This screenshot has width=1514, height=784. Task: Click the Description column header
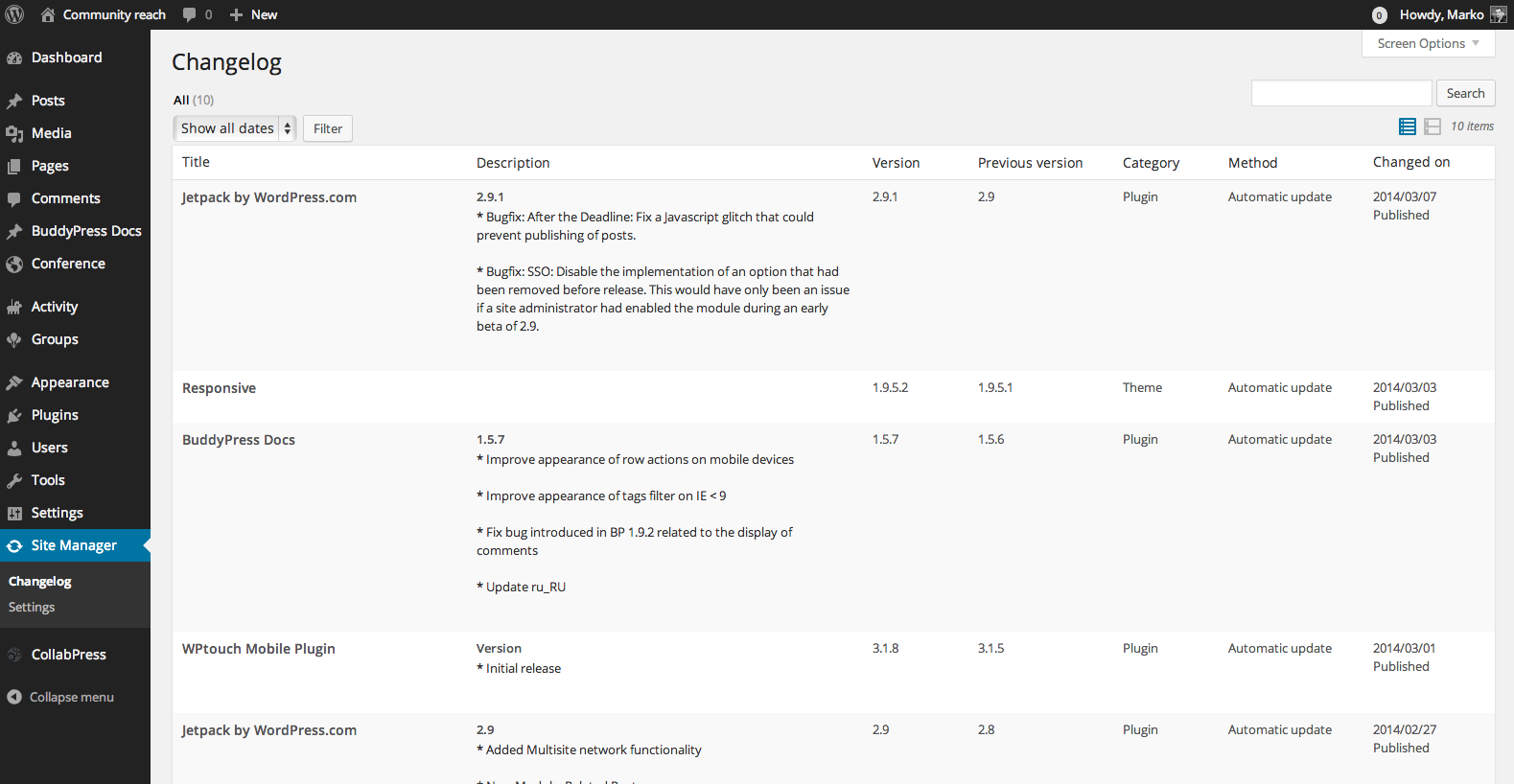coord(513,163)
